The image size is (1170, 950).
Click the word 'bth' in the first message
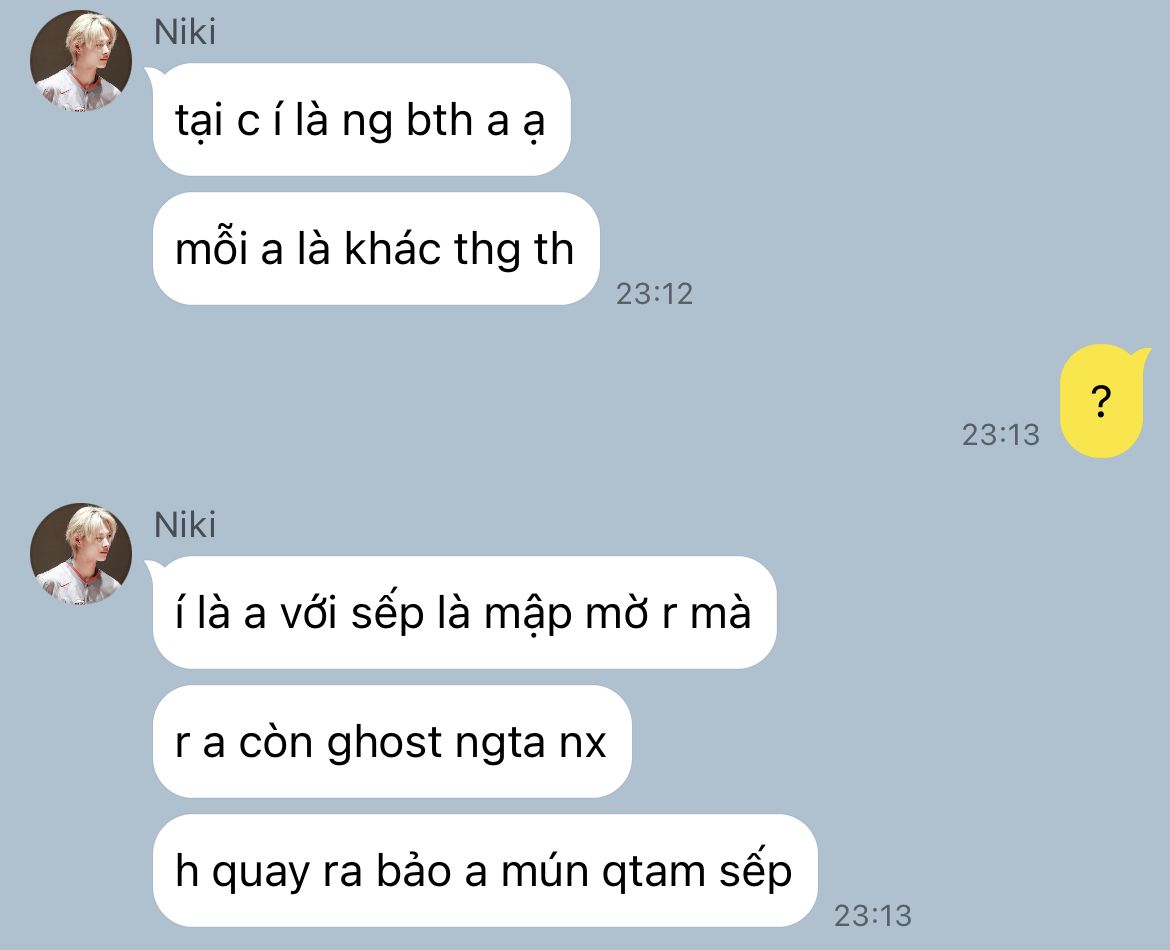pyautogui.click(x=439, y=119)
